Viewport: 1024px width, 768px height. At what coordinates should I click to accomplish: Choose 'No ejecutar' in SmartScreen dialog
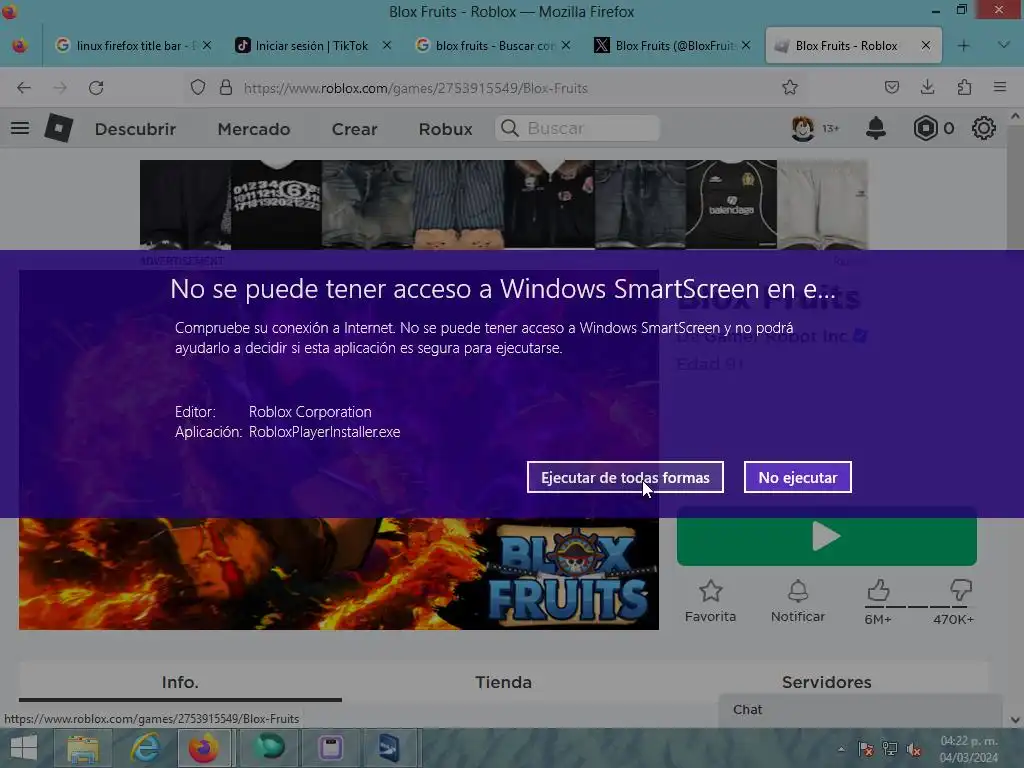797,477
